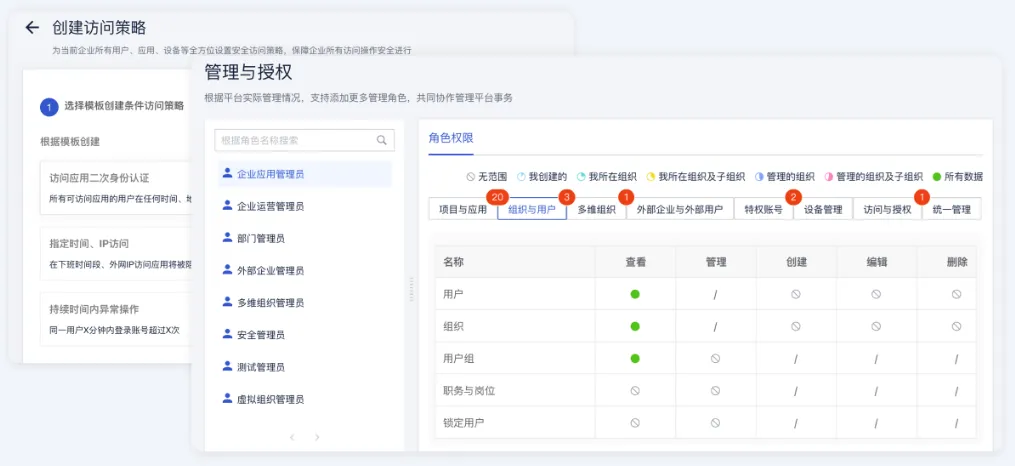The width and height of the screenshot is (1015, 466).
Task: Select the 管理的组织及子组织 legend item
Action: (x=873, y=177)
